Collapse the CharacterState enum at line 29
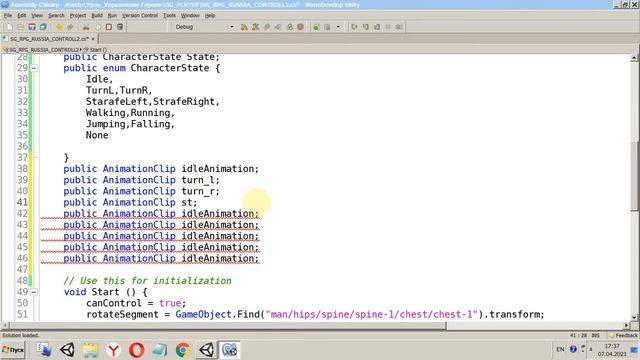640x360 pixels. coord(34,68)
